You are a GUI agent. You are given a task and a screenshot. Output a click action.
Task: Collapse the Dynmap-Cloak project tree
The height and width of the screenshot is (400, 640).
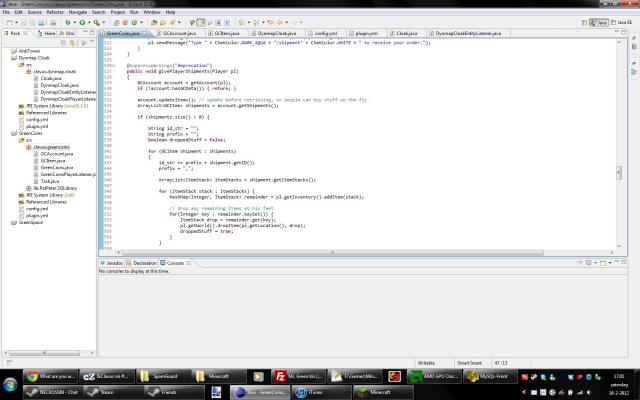click(5, 58)
